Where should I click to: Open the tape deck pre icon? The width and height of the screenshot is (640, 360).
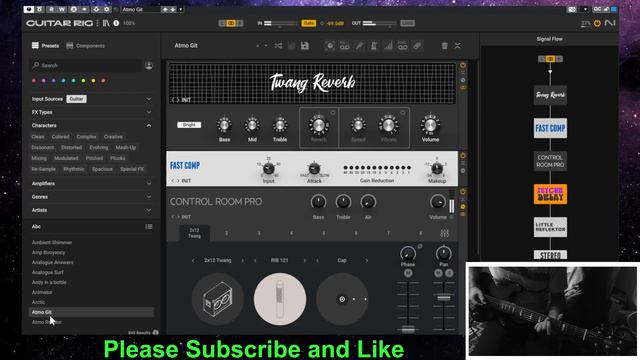coord(344,46)
